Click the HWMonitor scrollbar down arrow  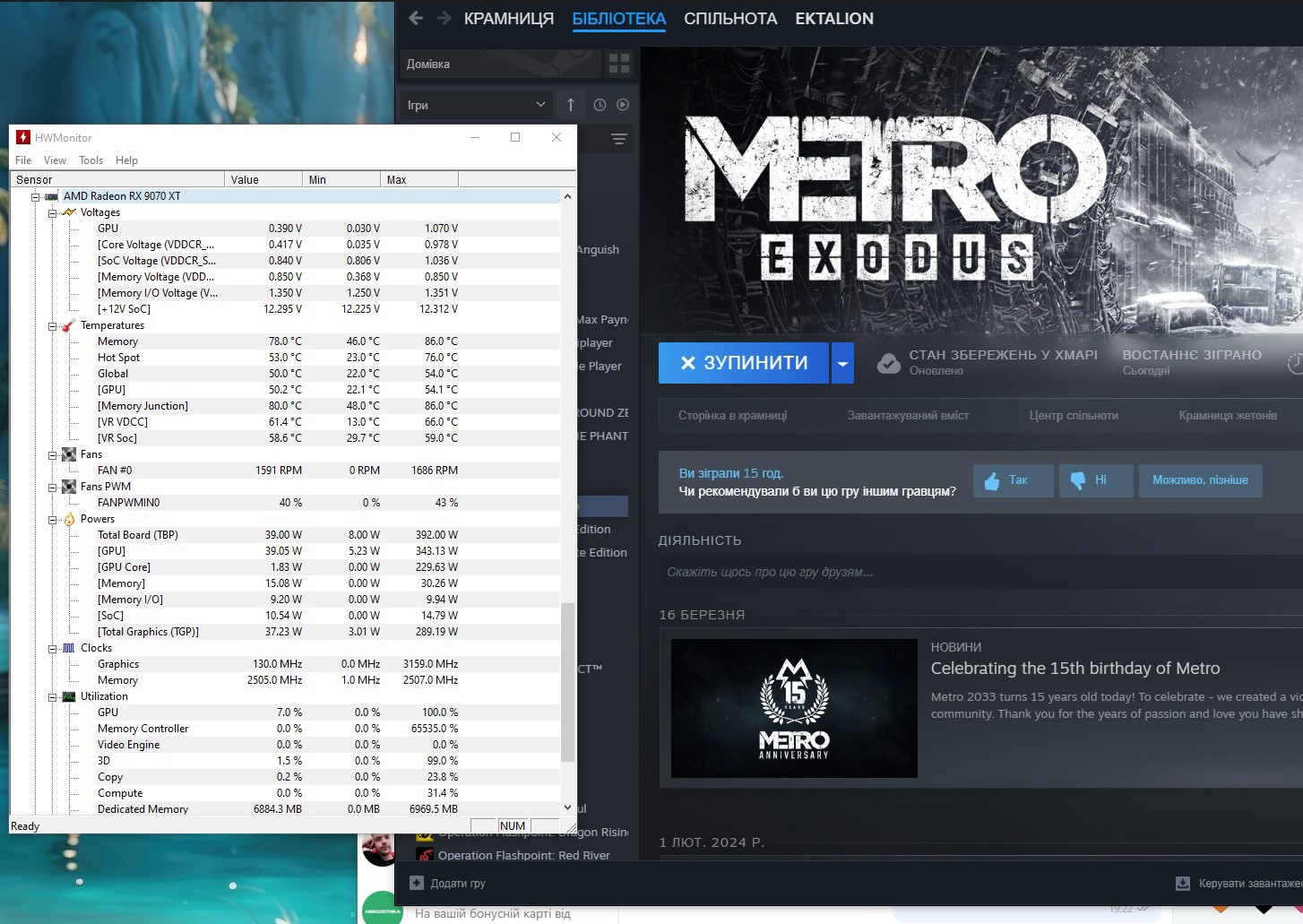tap(567, 807)
